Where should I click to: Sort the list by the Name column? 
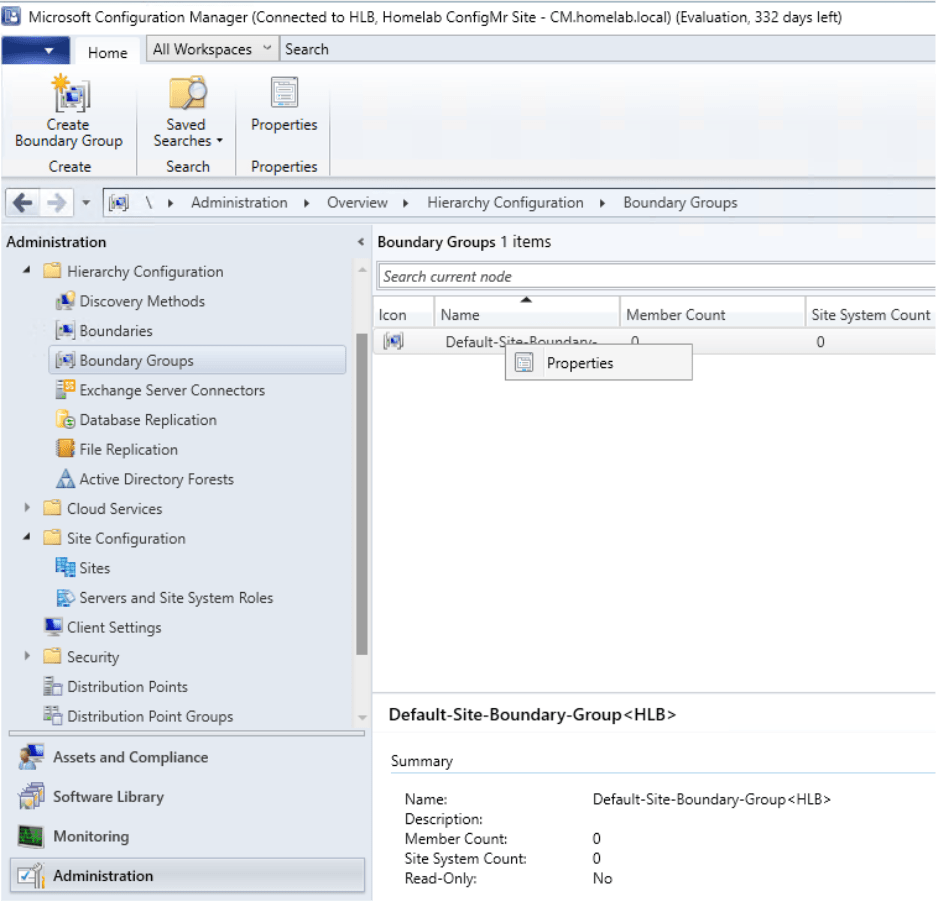pos(461,314)
